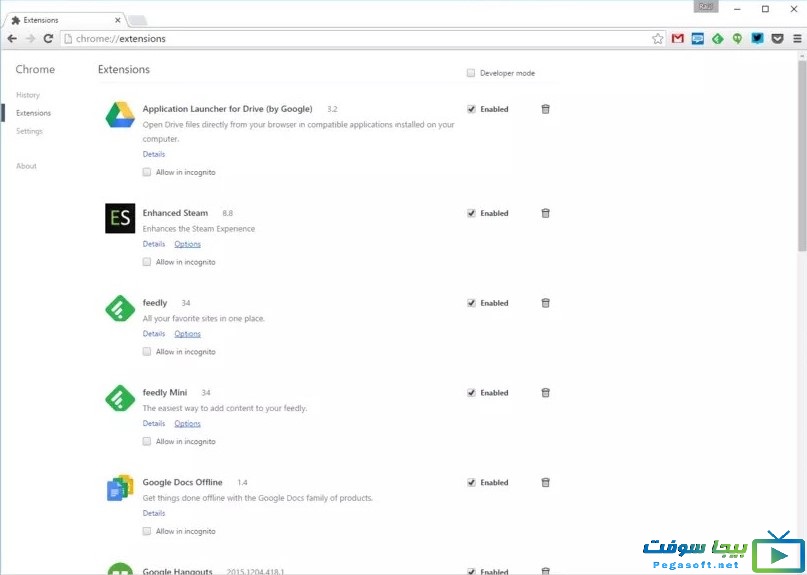The image size is (807, 575).
Task: Click the Twitter bird extension toolbar icon
Action: [757, 39]
